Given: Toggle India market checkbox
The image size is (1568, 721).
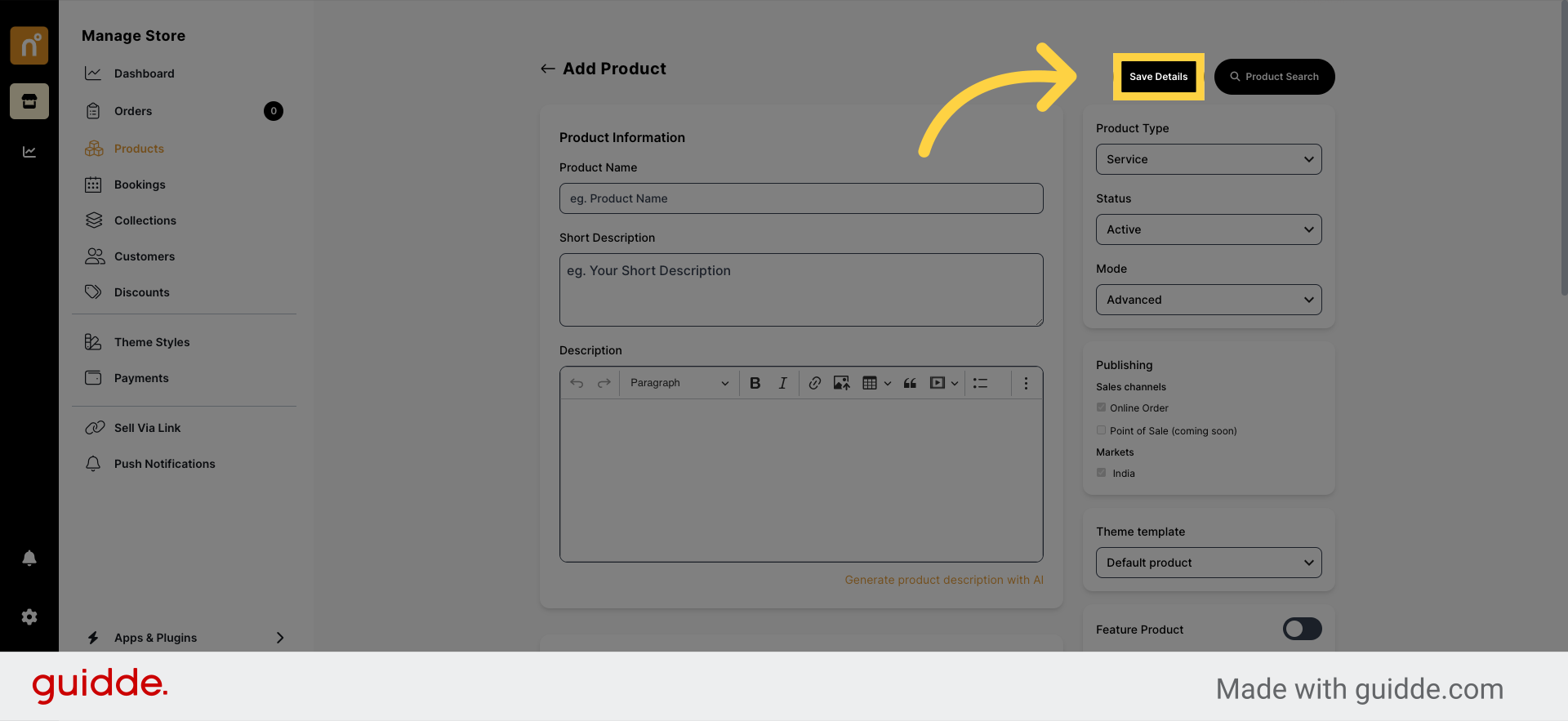Looking at the screenshot, I should pyautogui.click(x=1101, y=473).
